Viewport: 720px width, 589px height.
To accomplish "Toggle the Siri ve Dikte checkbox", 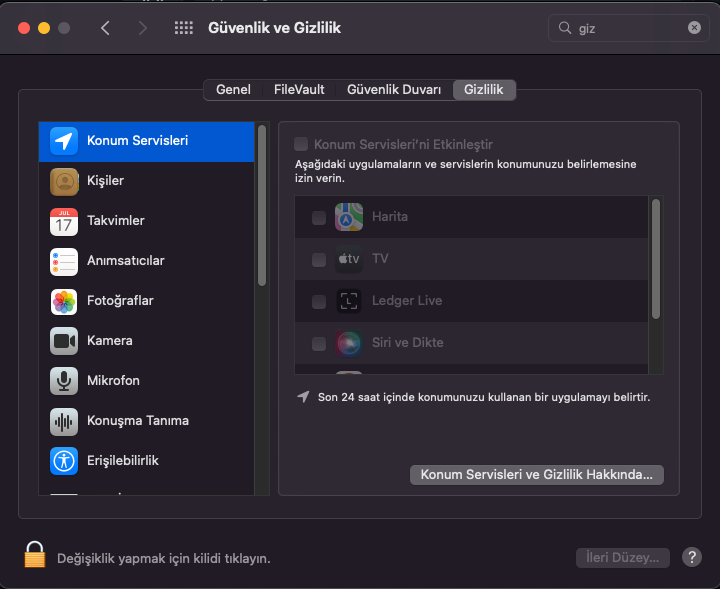I will pyautogui.click(x=319, y=343).
